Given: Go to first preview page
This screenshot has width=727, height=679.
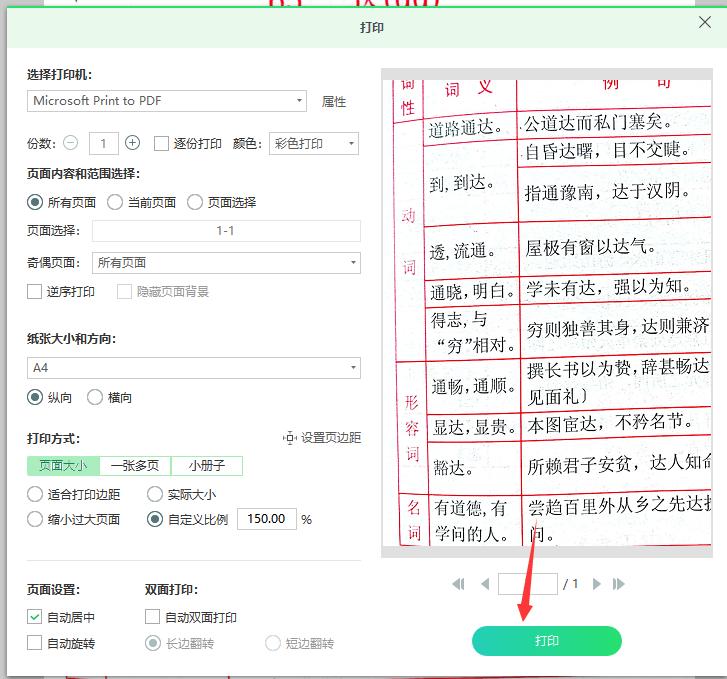Looking at the screenshot, I should point(458,584).
